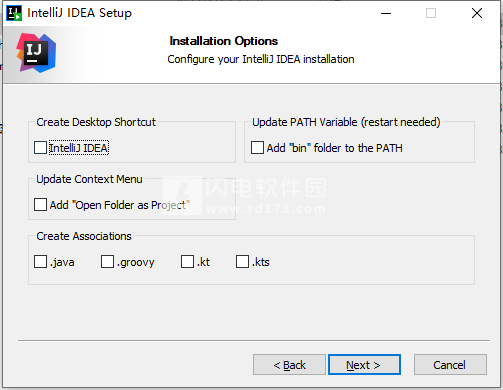Image resolution: width=503 pixels, height=390 pixels.
Task: Click the IntelliJ IDEA title bar icon
Action: click(14, 13)
